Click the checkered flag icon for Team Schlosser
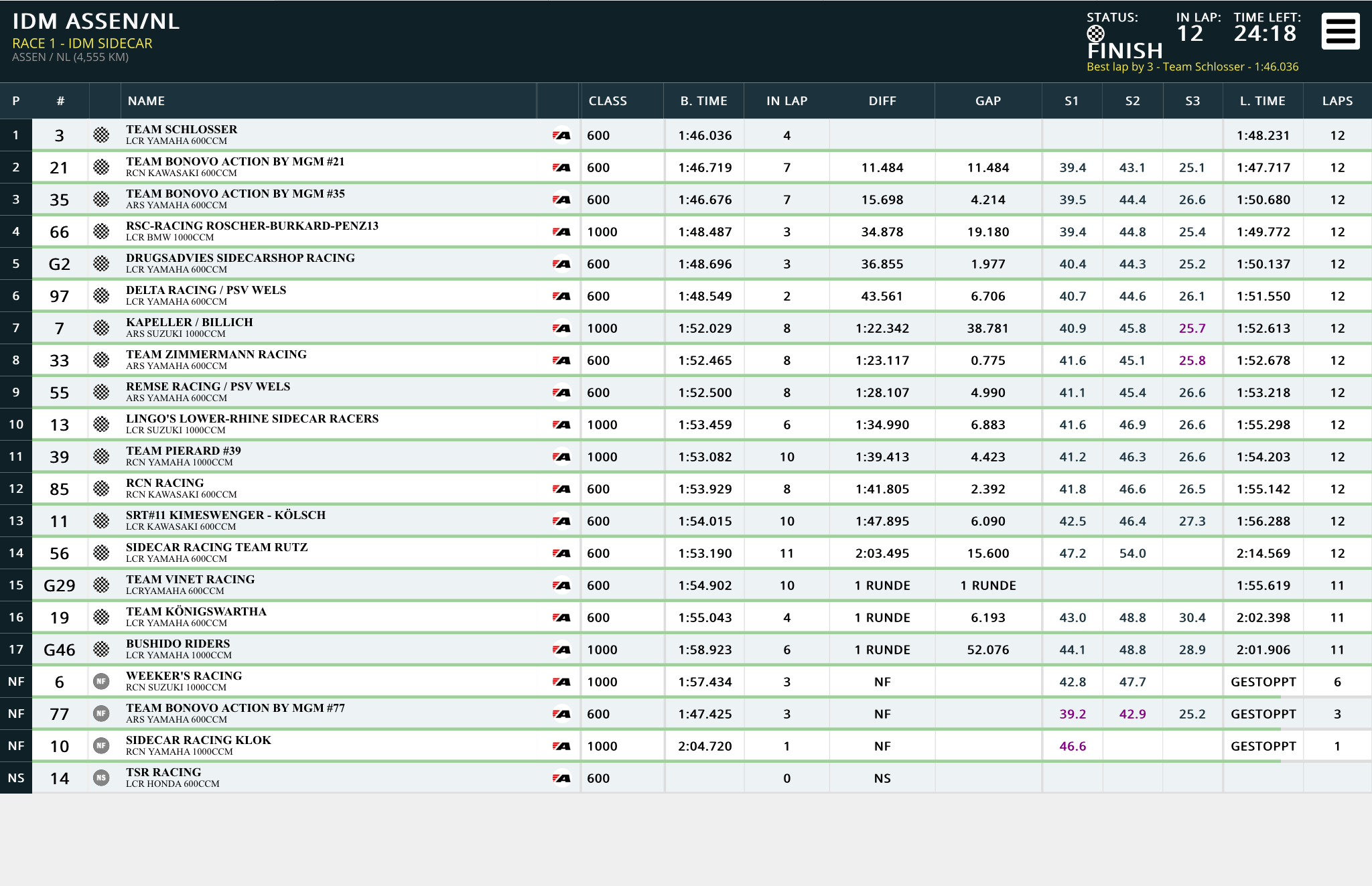 pos(101,135)
